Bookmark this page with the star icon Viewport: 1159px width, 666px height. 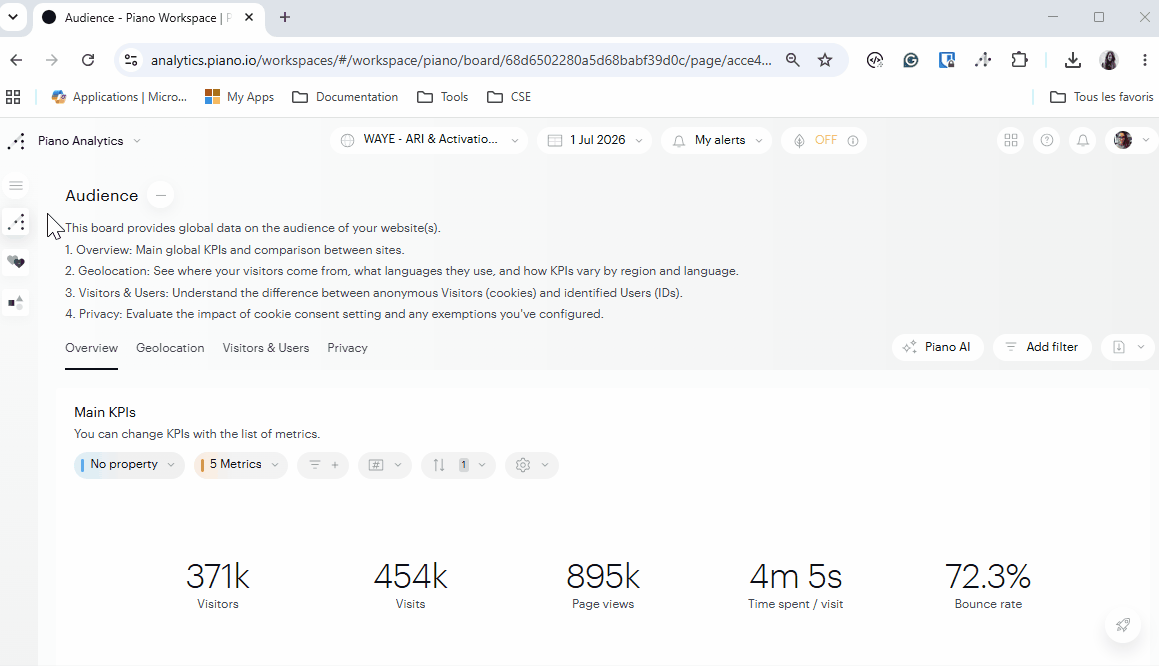[x=825, y=60]
